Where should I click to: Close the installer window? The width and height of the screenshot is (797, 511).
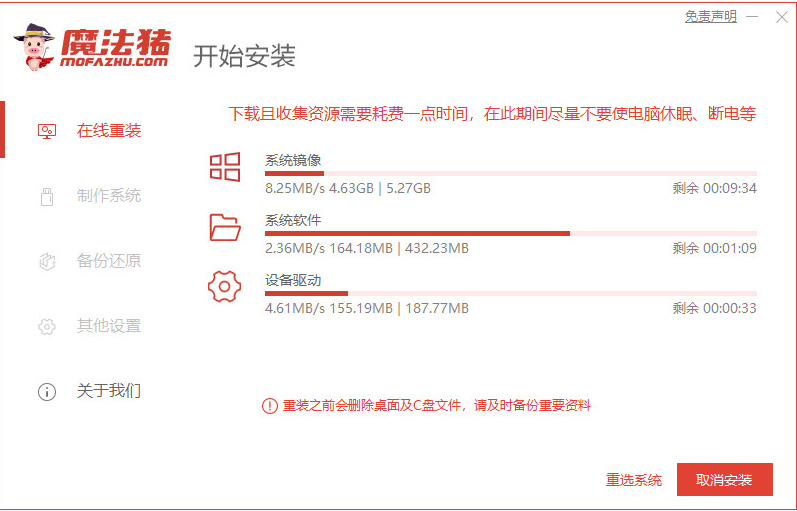point(780,17)
